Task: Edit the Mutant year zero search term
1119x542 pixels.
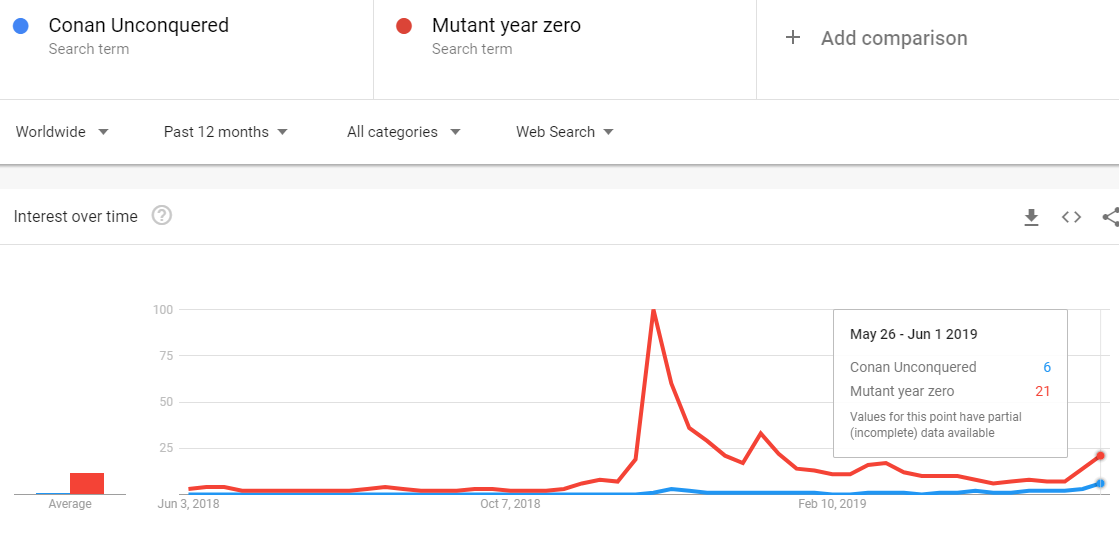Action: coord(506,26)
